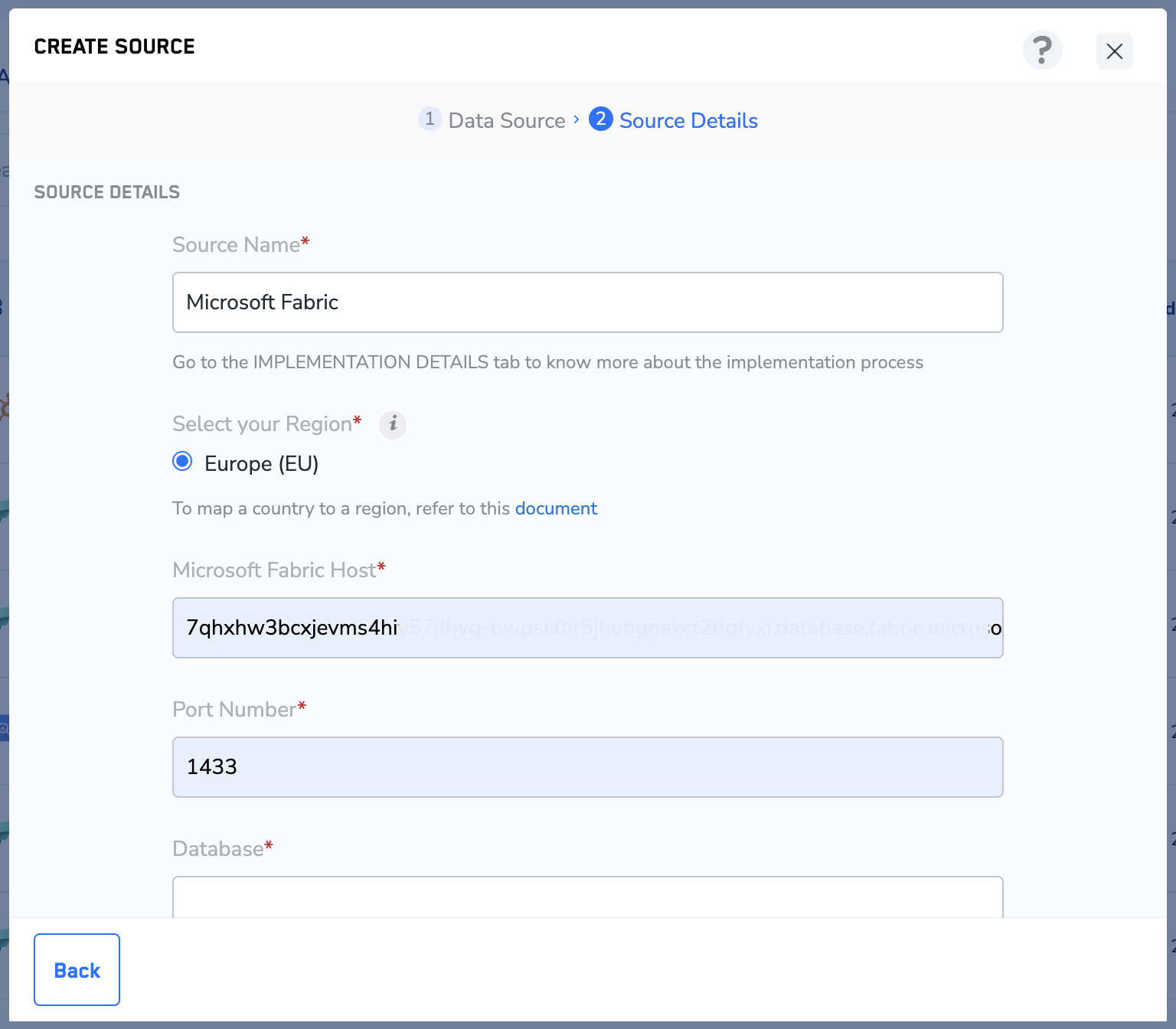Select the Europe (EU) region radio button
This screenshot has height=1029, width=1176.
tap(182, 461)
